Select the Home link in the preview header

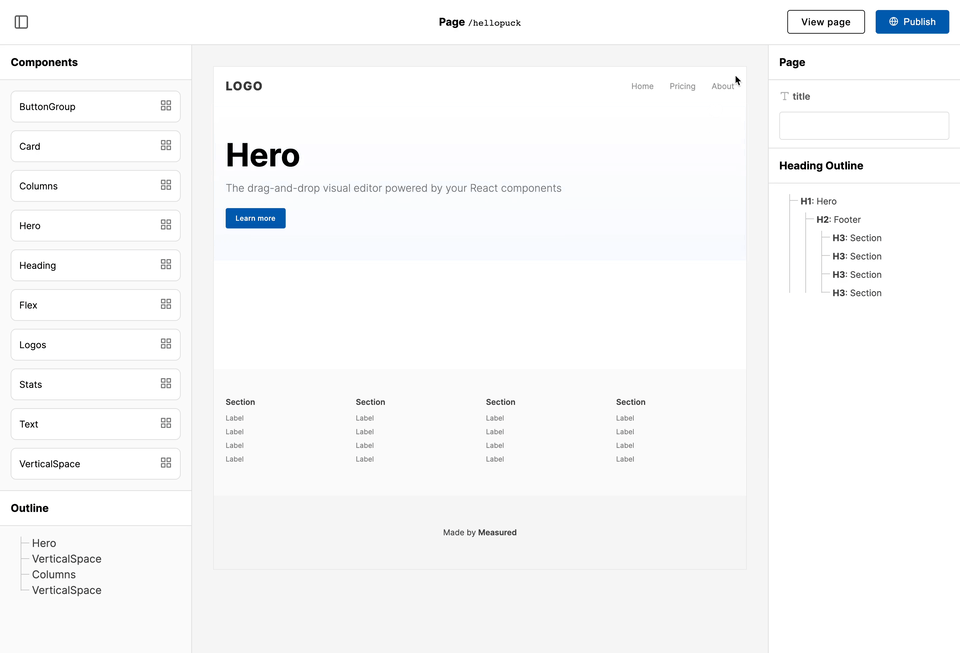coord(642,86)
